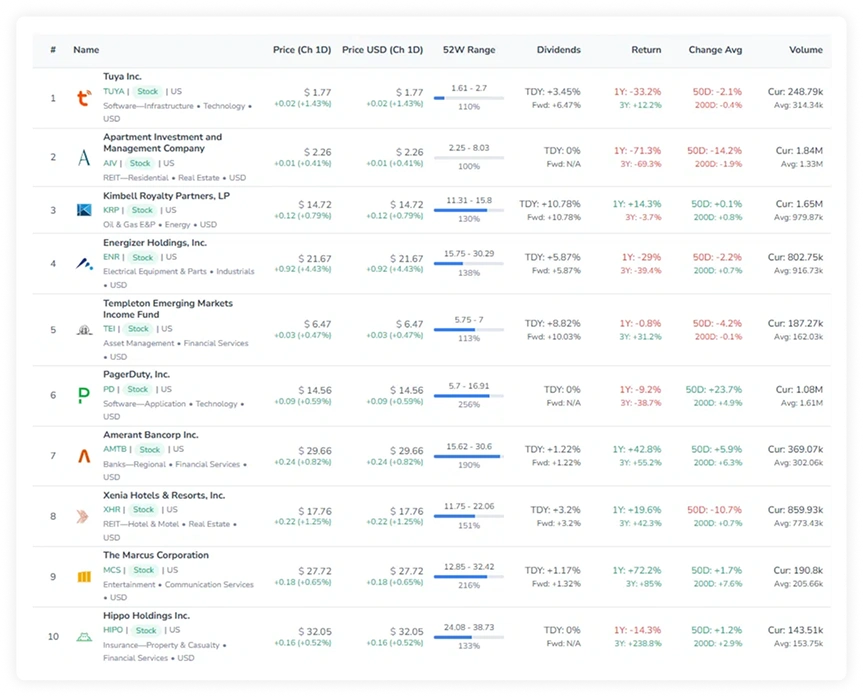
Task: Click the Stock tag in AIV row
Action: pyautogui.click(x=140, y=163)
